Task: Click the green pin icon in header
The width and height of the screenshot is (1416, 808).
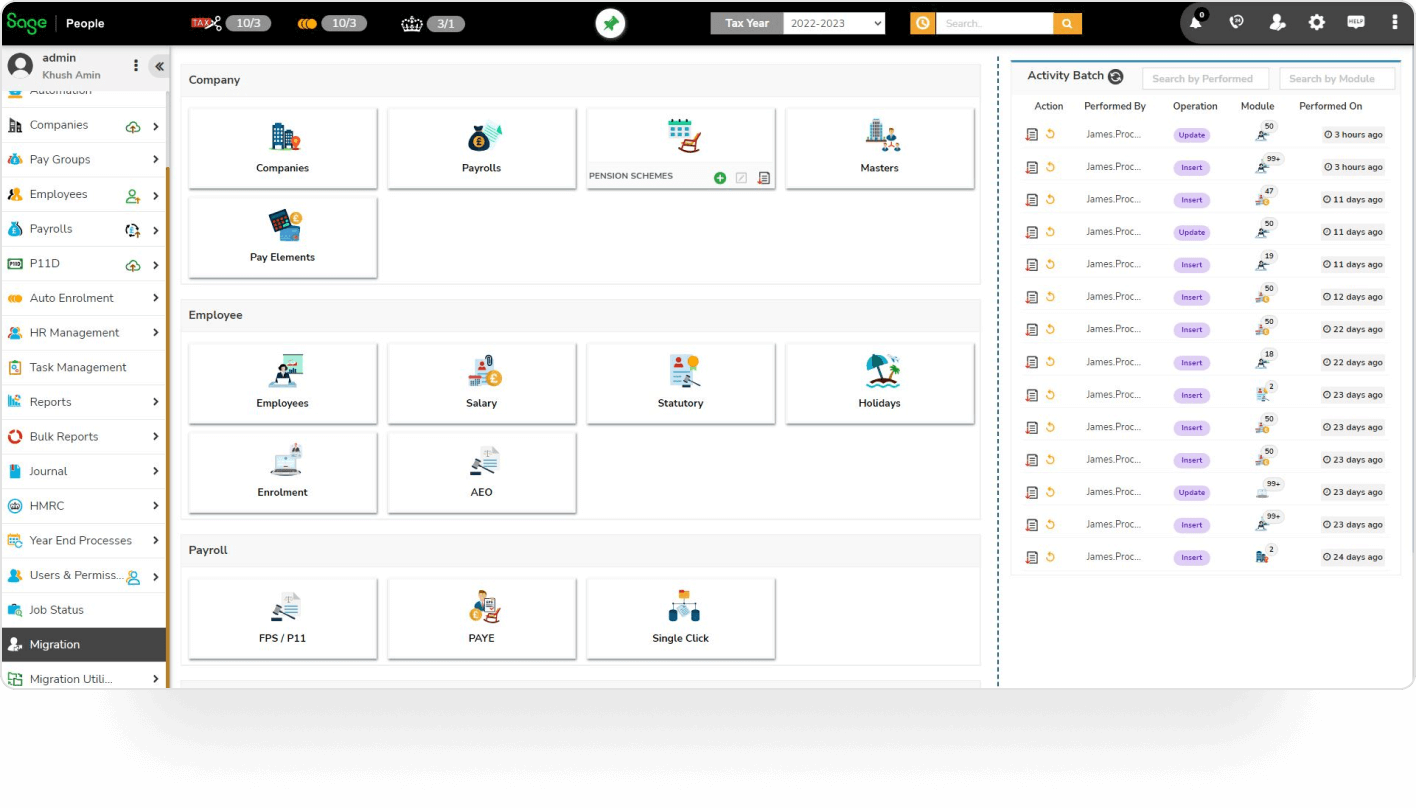Action: coord(610,23)
